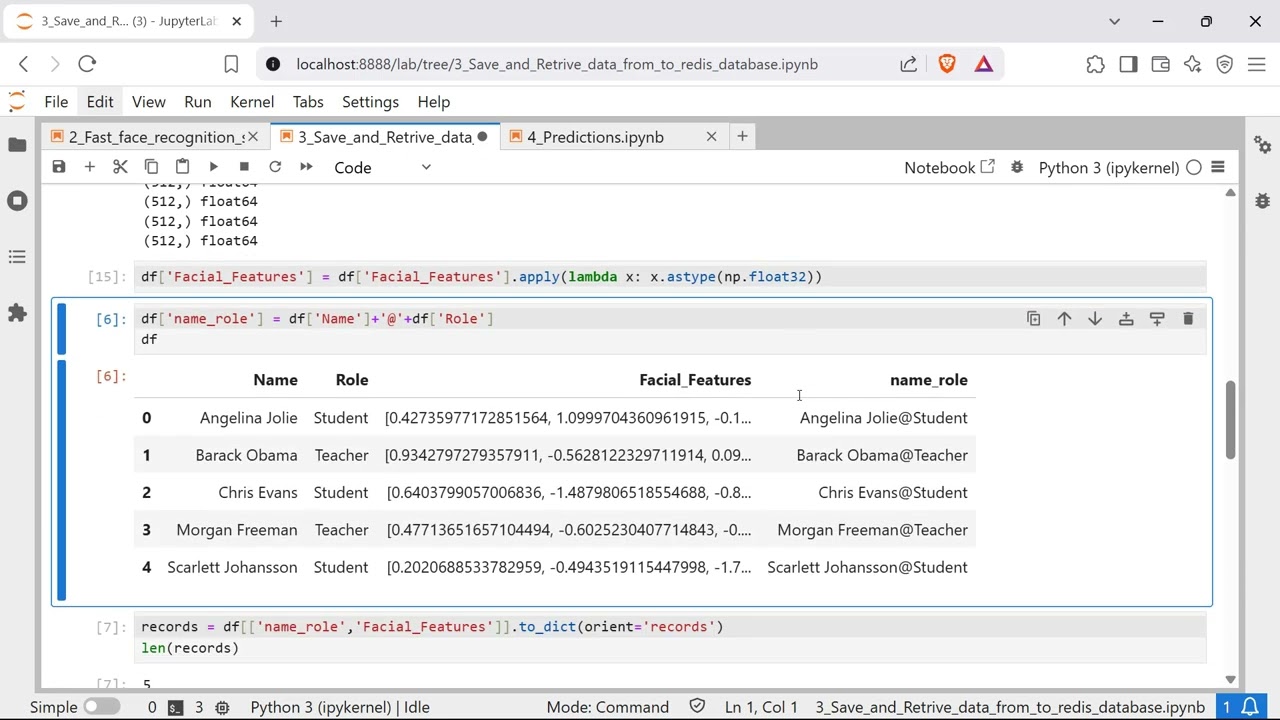
Task: Open the Brave Wallet icon
Action: [x=1160, y=64]
